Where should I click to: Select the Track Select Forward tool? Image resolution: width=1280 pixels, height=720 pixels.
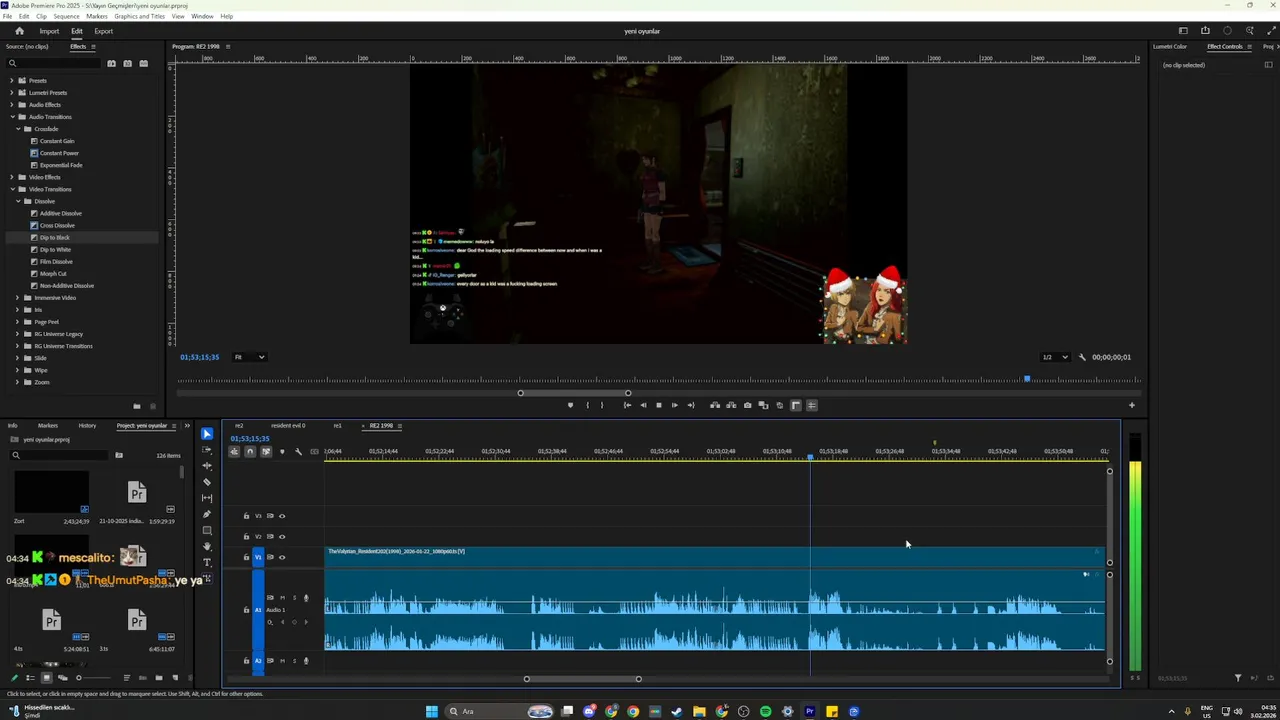click(207, 450)
